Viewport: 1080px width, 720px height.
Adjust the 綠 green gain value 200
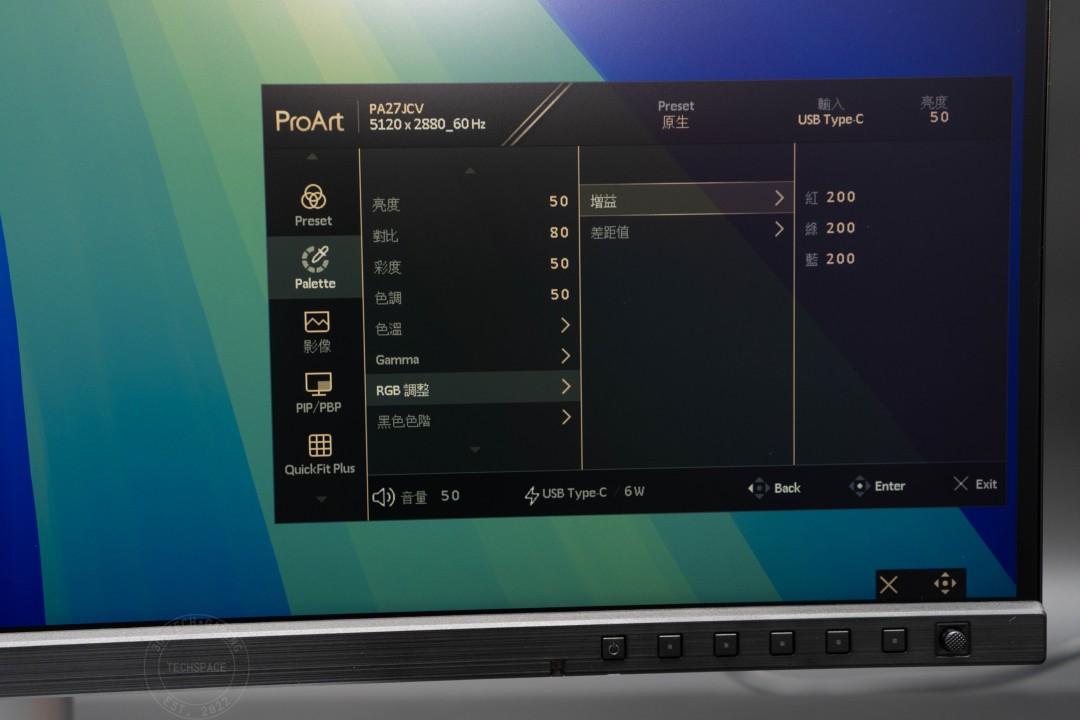[x=841, y=228]
